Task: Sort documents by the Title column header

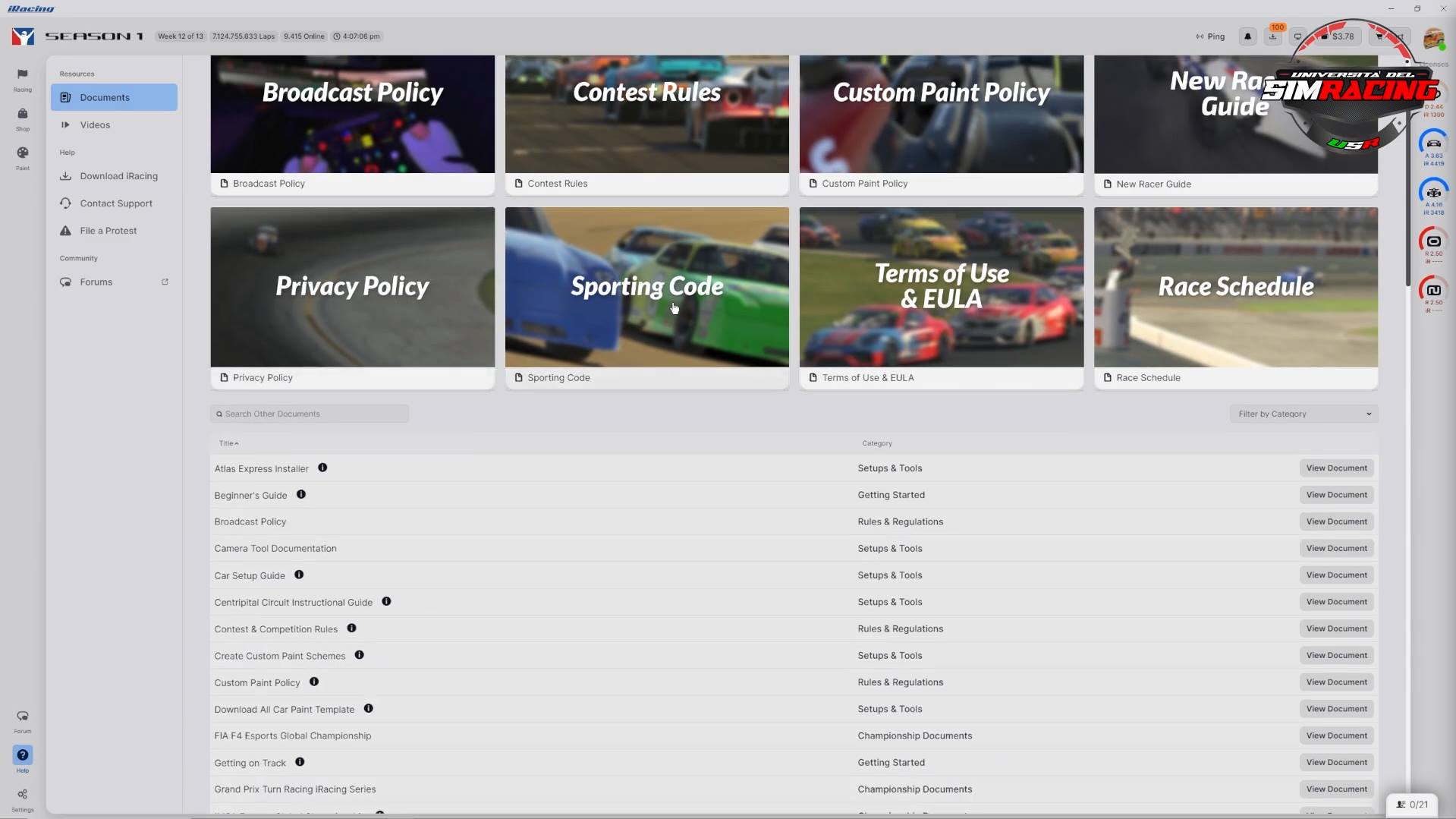Action: pos(228,443)
